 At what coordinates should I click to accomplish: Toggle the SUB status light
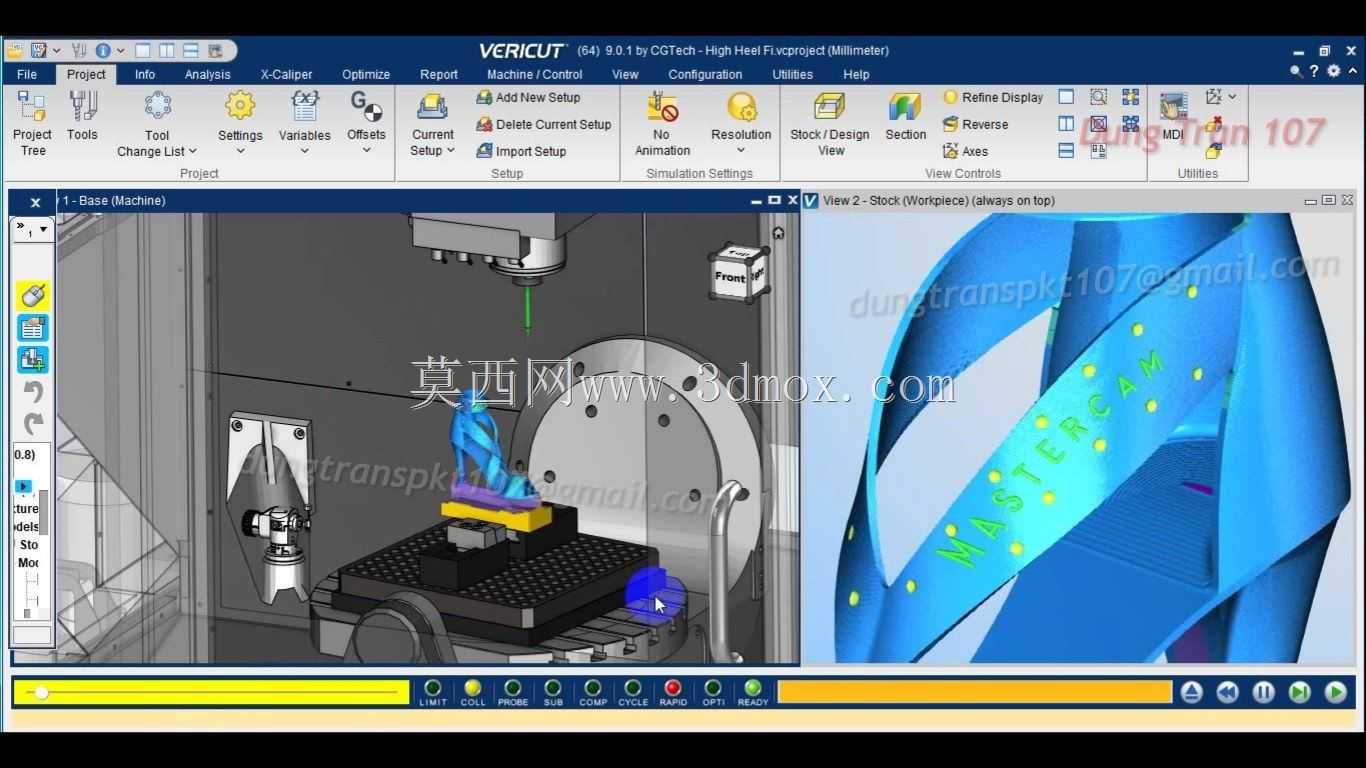(553, 688)
